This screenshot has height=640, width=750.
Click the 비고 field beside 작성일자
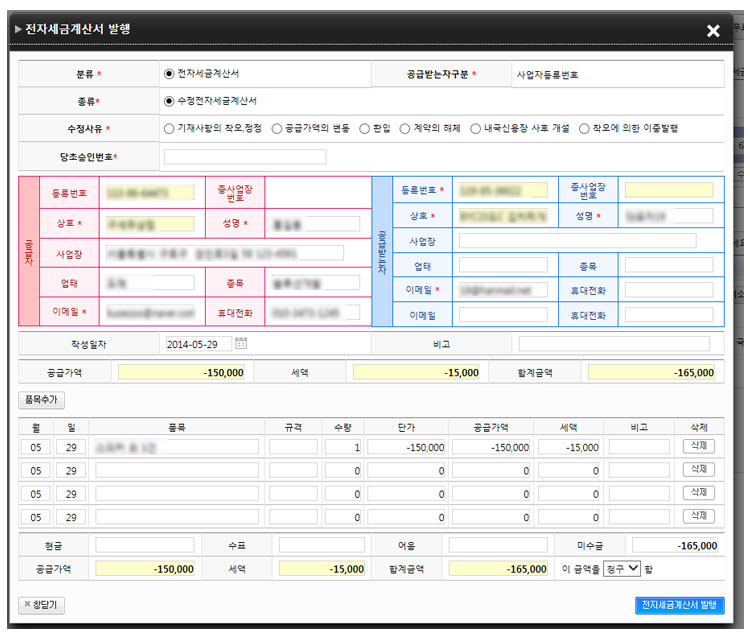[x=614, y=344]
